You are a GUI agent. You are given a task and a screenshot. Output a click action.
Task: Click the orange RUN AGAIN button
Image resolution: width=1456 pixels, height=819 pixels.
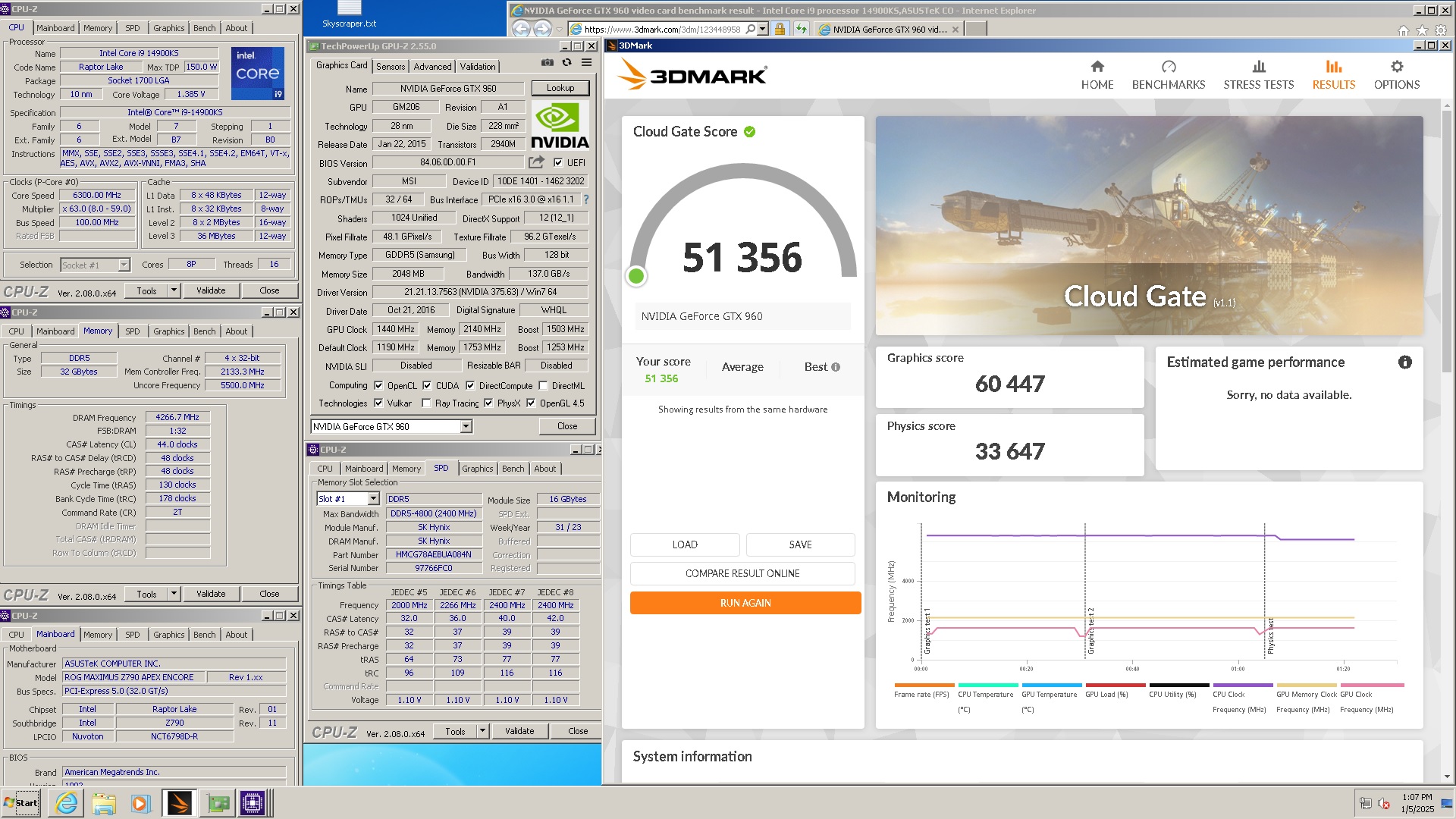(745, 603)
